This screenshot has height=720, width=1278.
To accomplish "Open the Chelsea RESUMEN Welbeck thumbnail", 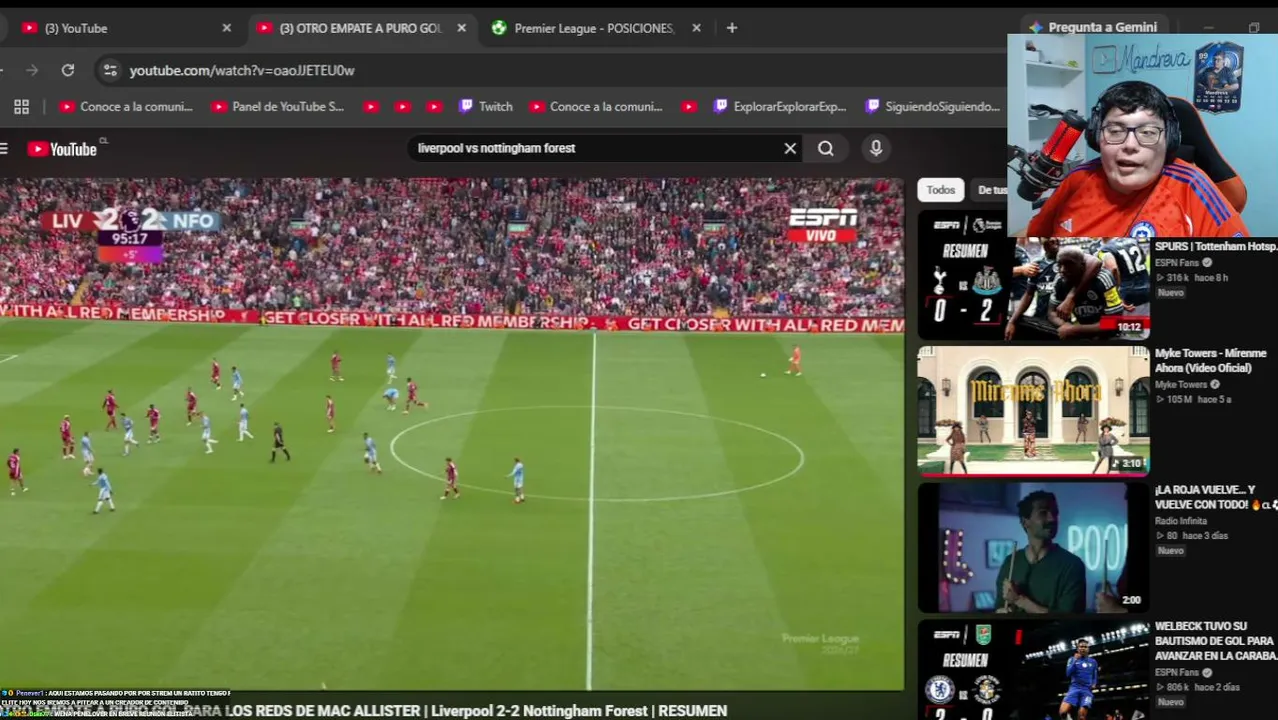I will pyautogui.click(x=1033, y=670).
